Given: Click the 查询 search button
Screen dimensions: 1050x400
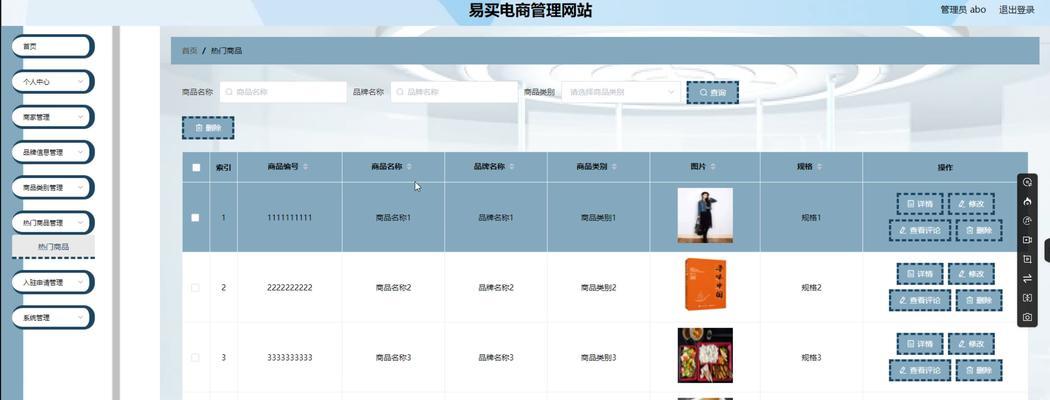Looking at the screenshot, I should [x=712, y=92].
